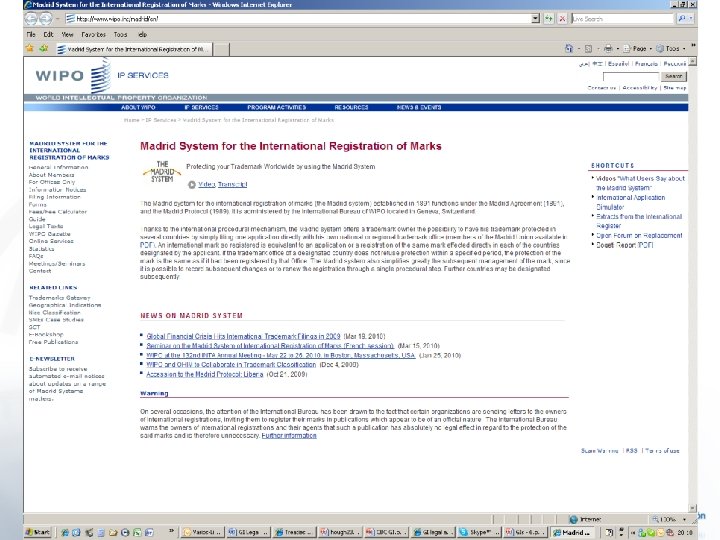Open the navigation history dropdown beside Forward
Viewport: 720px width, 540px height.
[57, 19]
